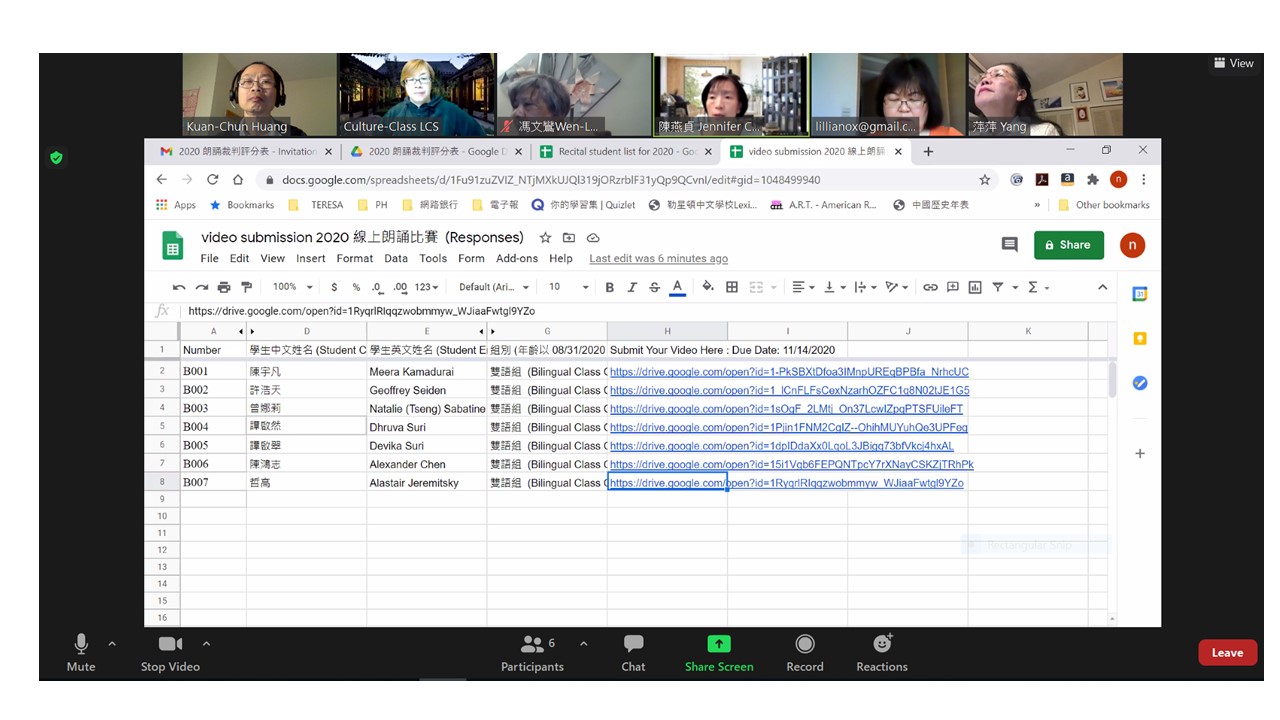
Task: Star the video submission spreadsheet
Action: point(545,238)
